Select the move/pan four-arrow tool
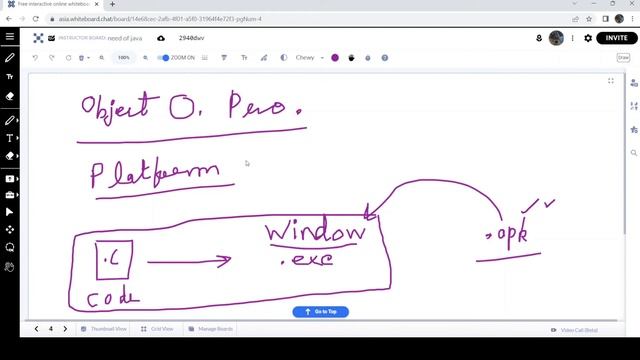The width and height of the screenshot is (640, 360). coord(10,230)
